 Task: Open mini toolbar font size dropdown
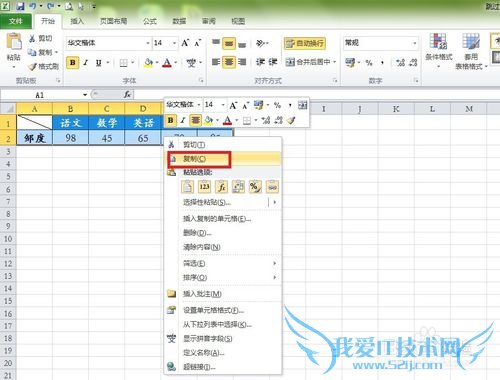coord(223,105)
